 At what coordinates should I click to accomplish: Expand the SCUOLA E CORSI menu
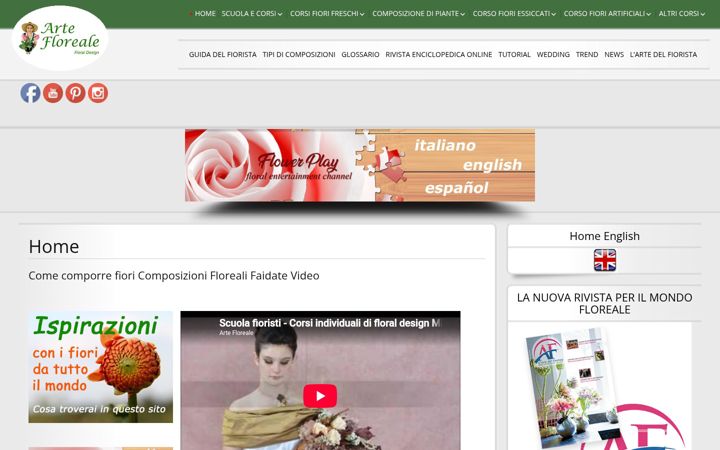pyautogui.click(x=252, y=14)
